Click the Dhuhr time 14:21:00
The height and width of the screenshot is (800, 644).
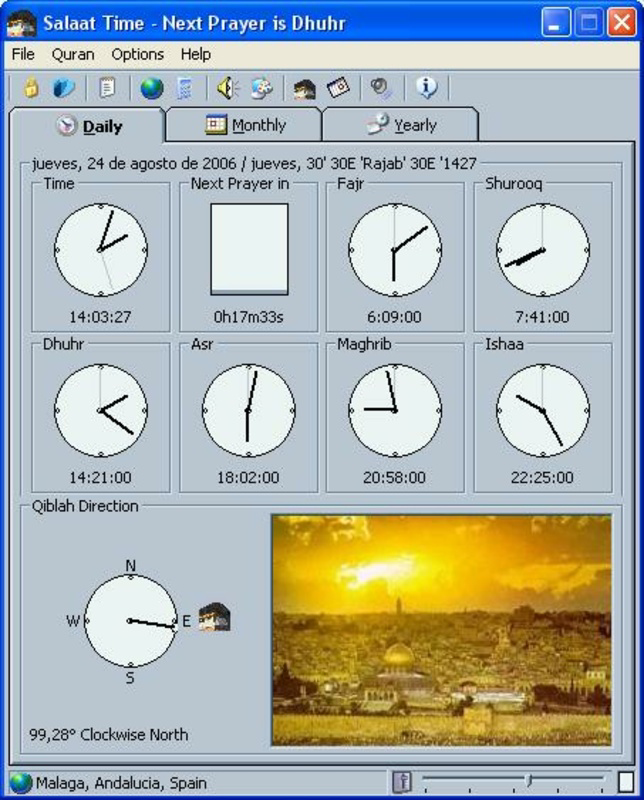[101, 478]
